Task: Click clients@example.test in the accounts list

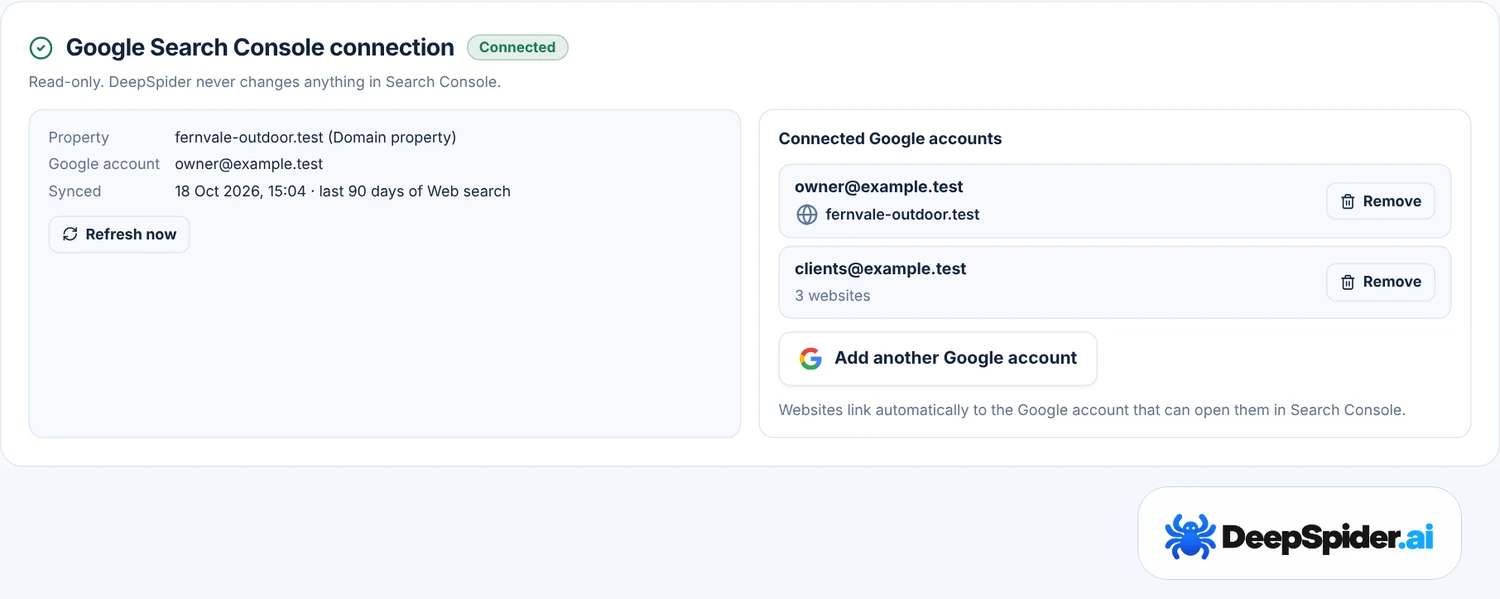Action: [881, 268]
